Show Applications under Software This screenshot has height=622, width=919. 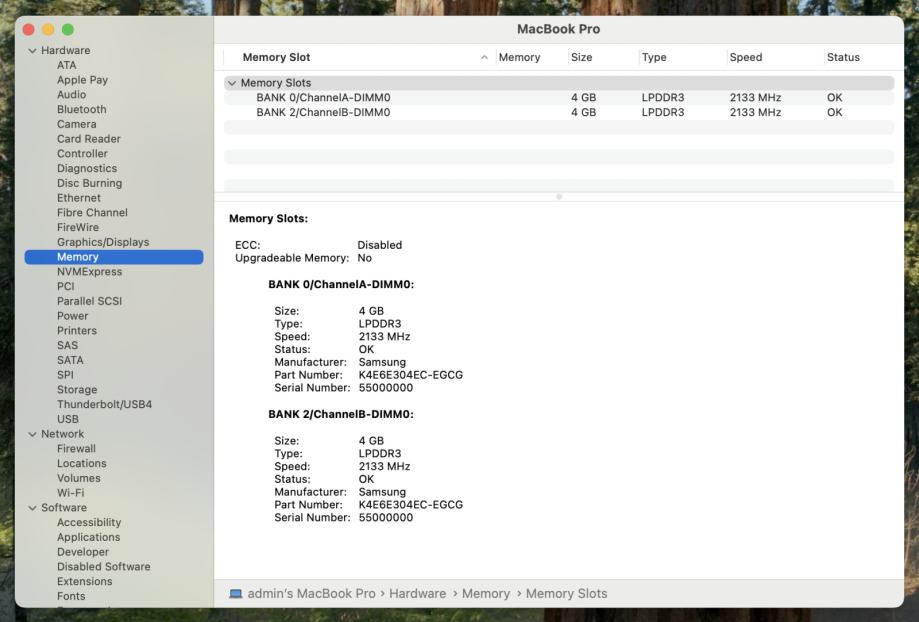(88, 537)
